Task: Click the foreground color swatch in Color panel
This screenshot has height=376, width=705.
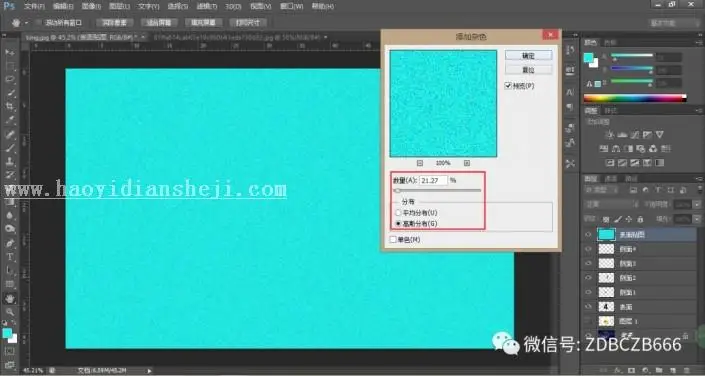Action: [x=588, y=57]
